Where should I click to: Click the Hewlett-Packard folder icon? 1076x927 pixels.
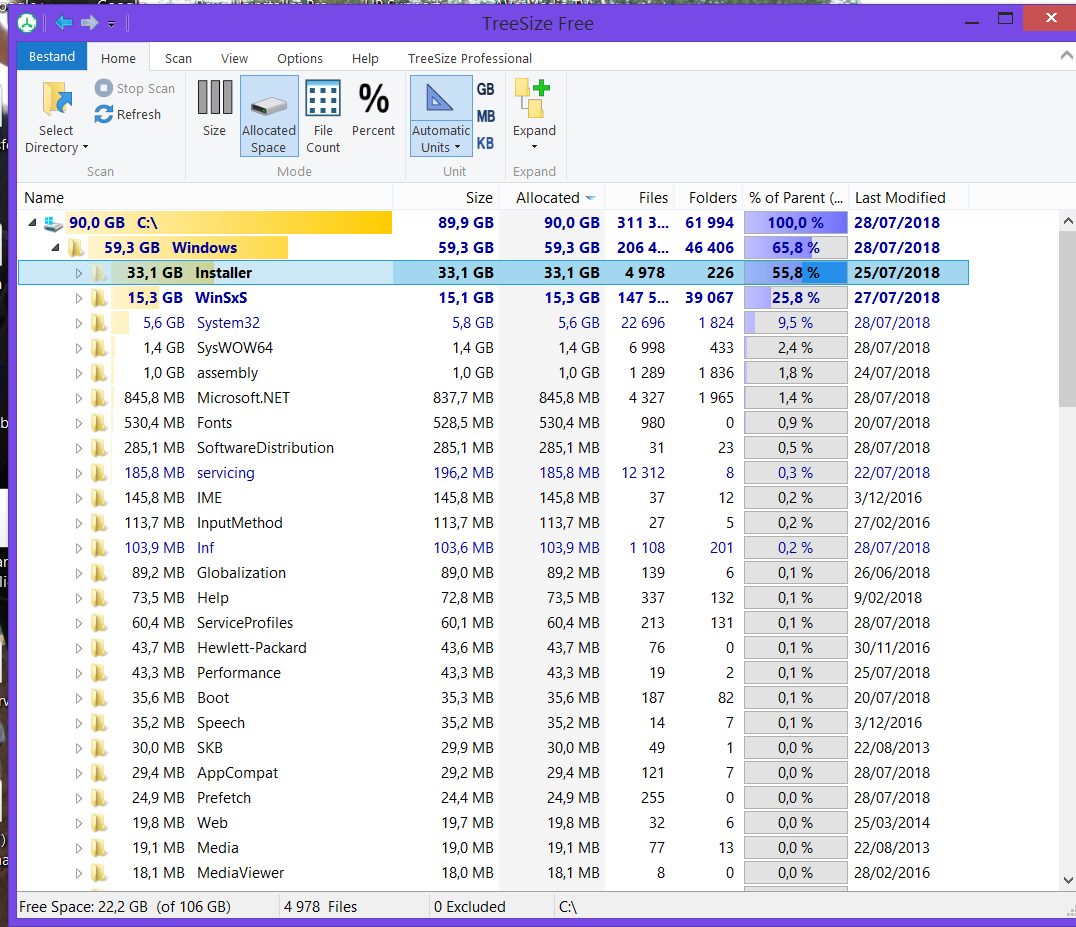(x=100, y=648)
